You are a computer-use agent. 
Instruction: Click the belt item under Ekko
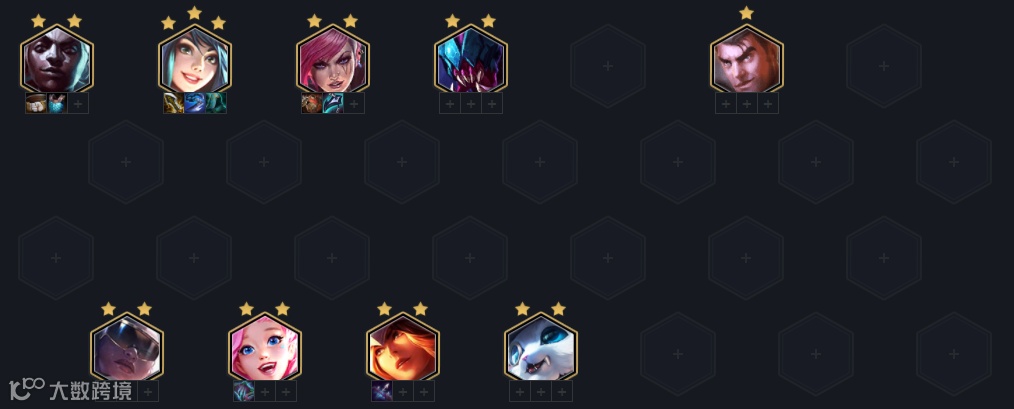36,103
